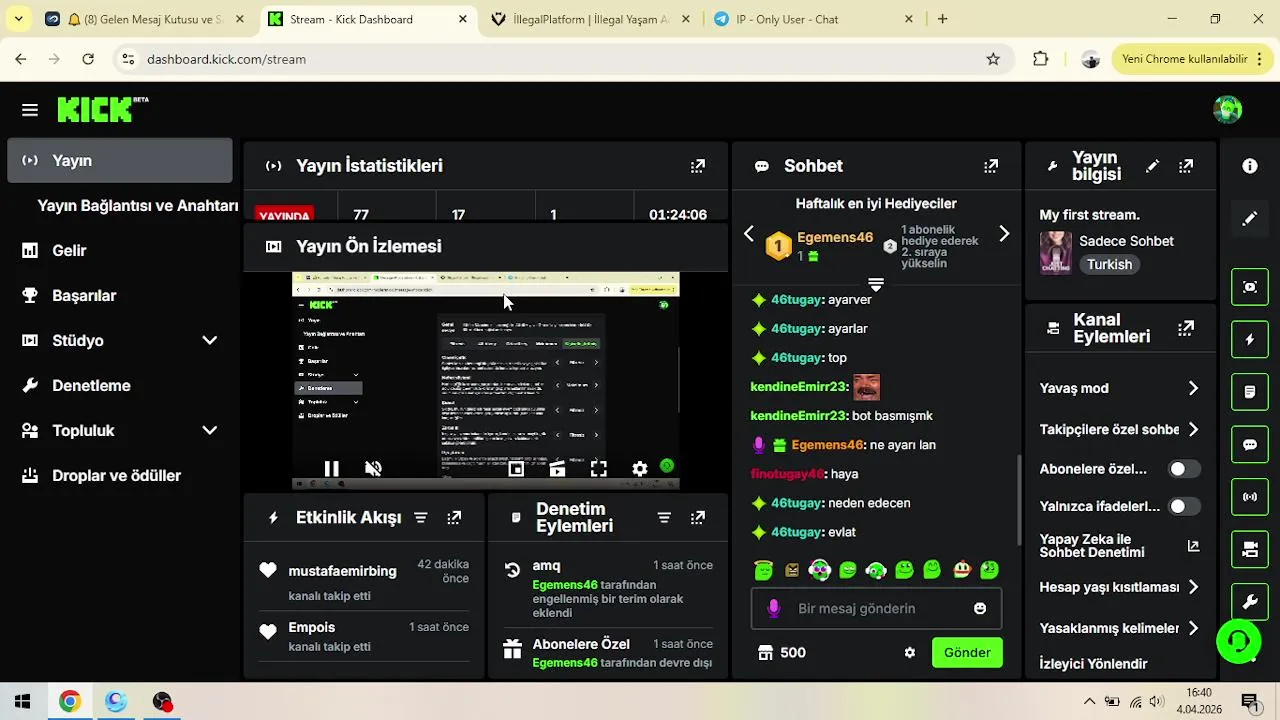
Task: Enter fullscreen in stream preview
Action: [598, 468]
